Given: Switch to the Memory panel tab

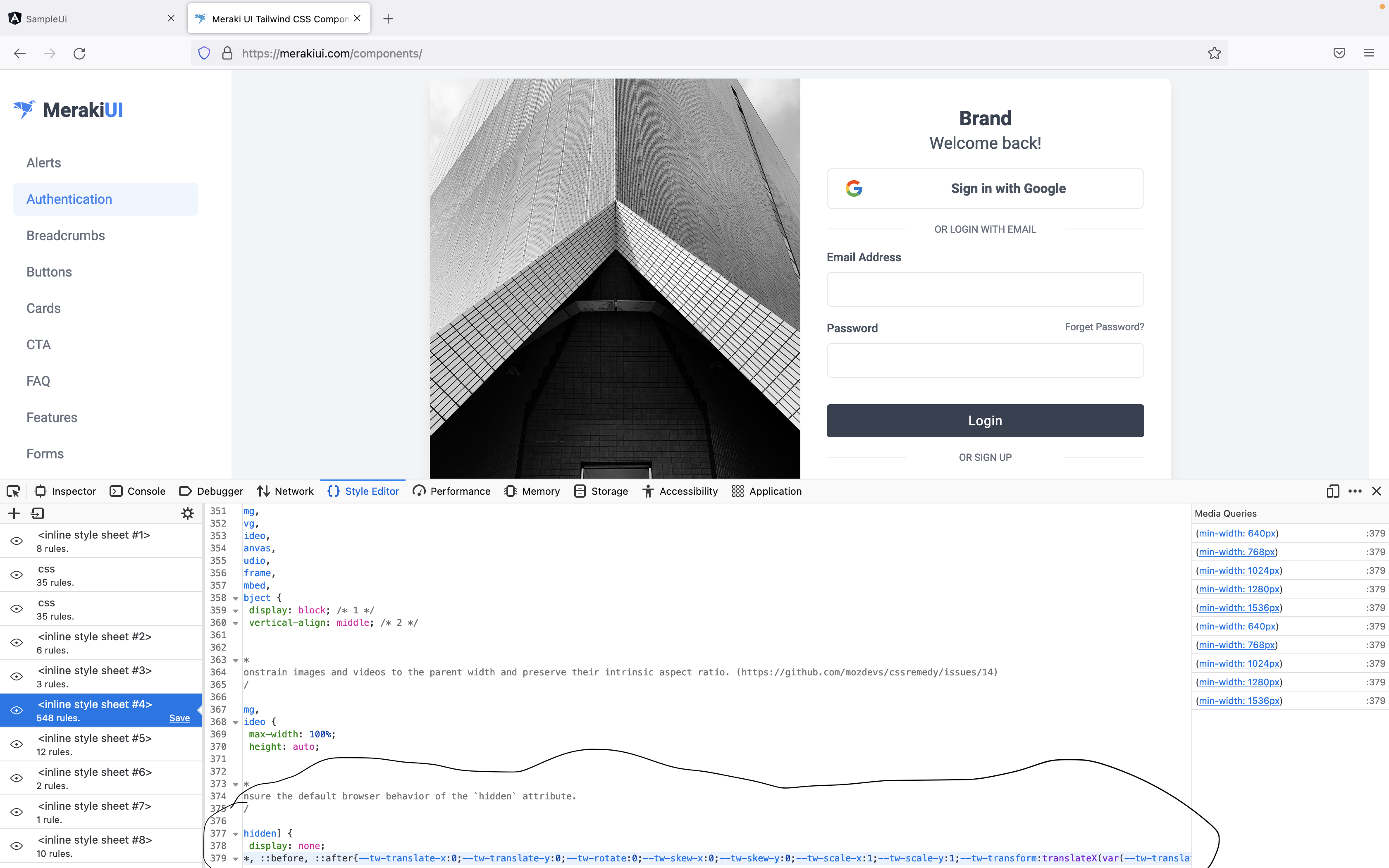Looking at the screenshot, I should click(532, 491).
